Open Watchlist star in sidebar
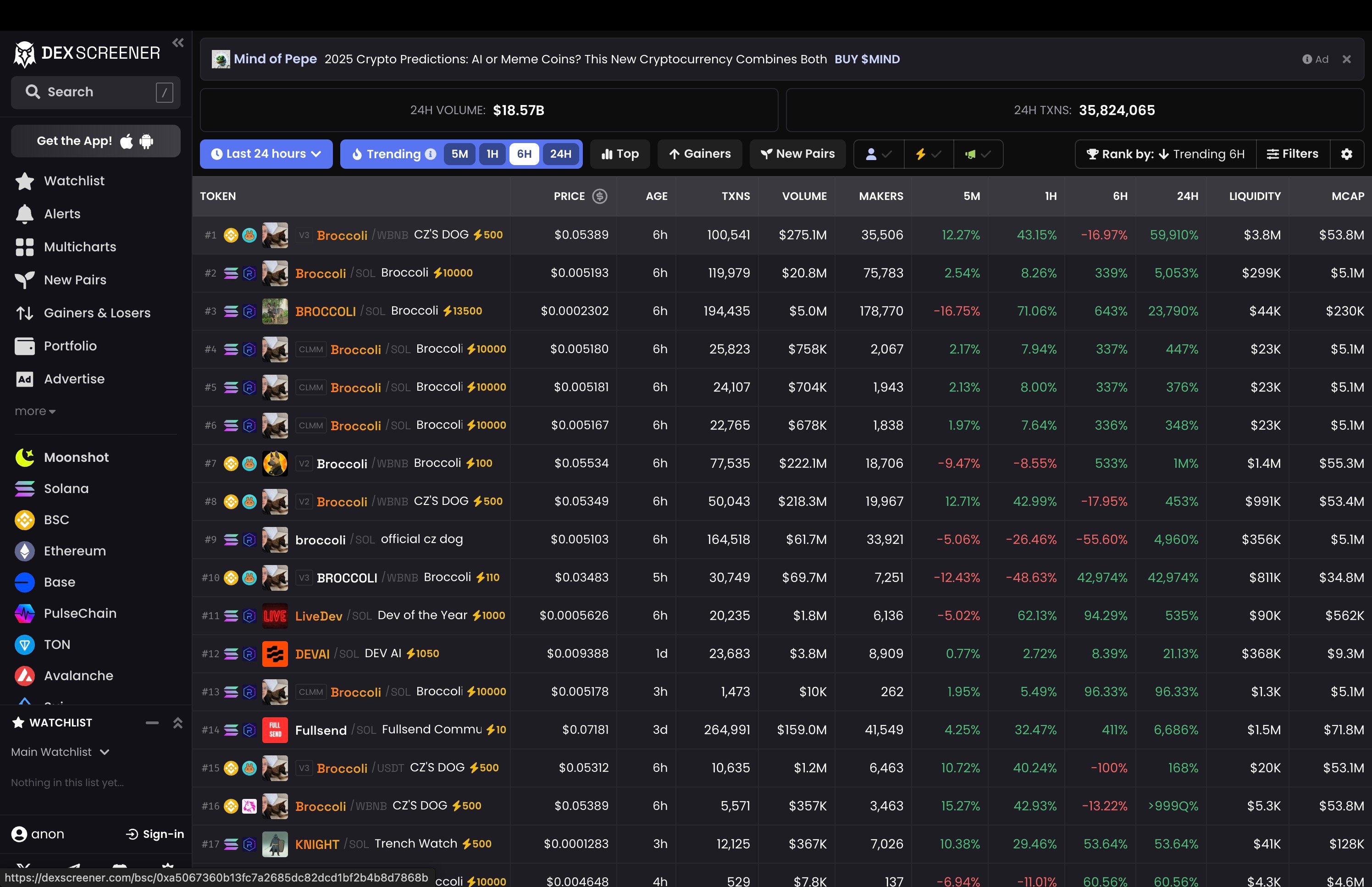 pos(24,181)
